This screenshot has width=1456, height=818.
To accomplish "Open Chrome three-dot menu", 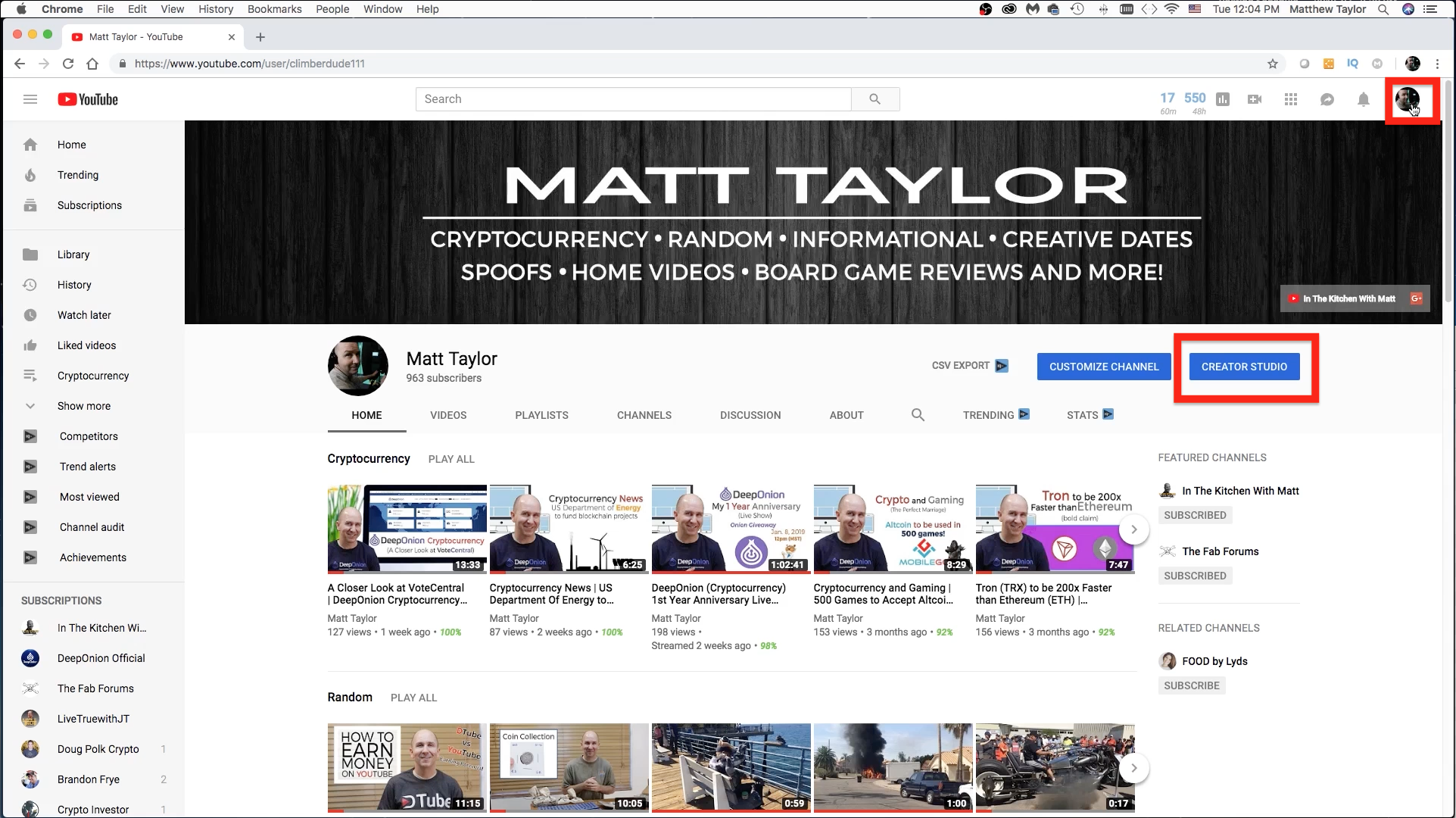I will coord(1437,64).
